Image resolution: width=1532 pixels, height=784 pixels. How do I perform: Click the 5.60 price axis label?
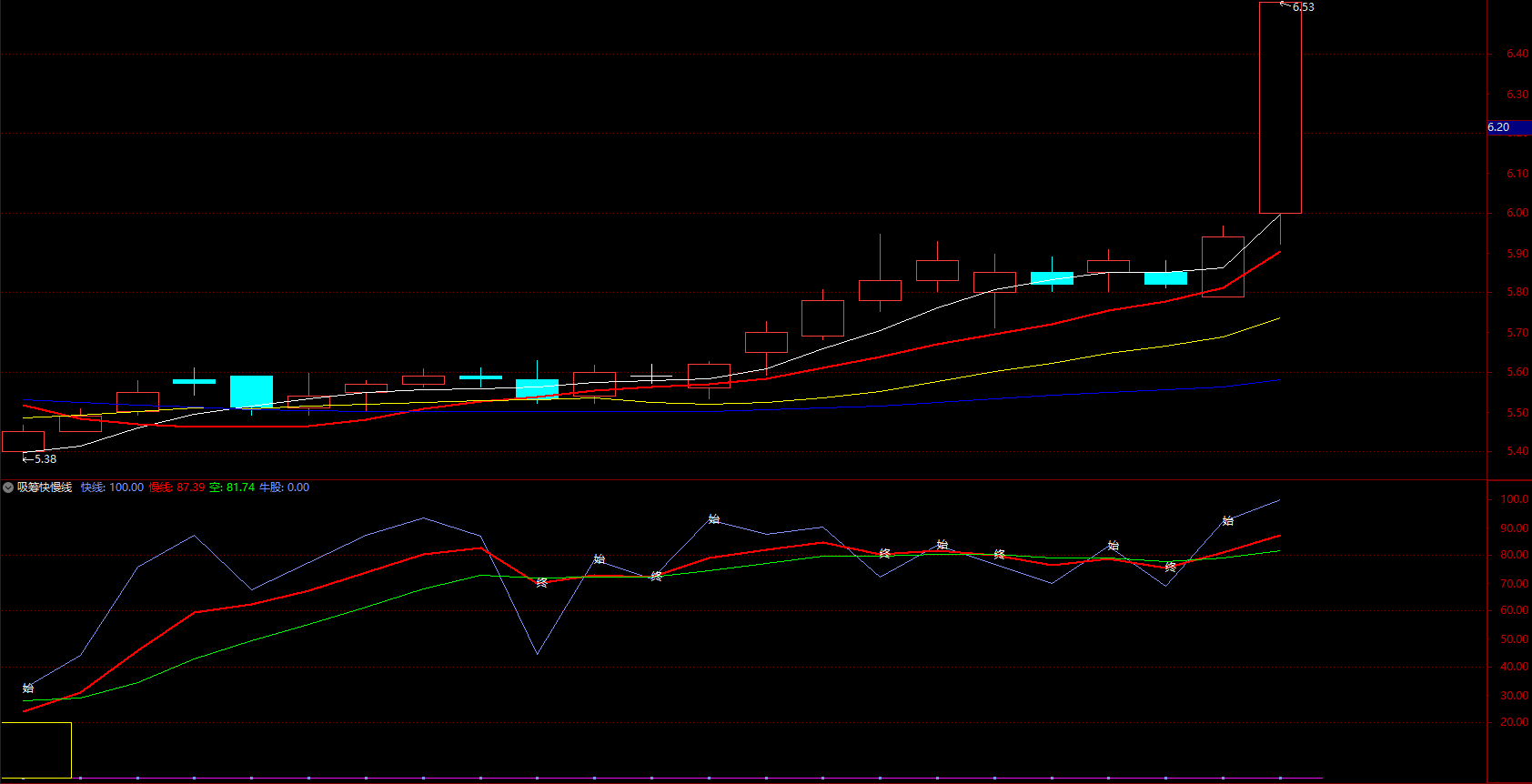1517,372
